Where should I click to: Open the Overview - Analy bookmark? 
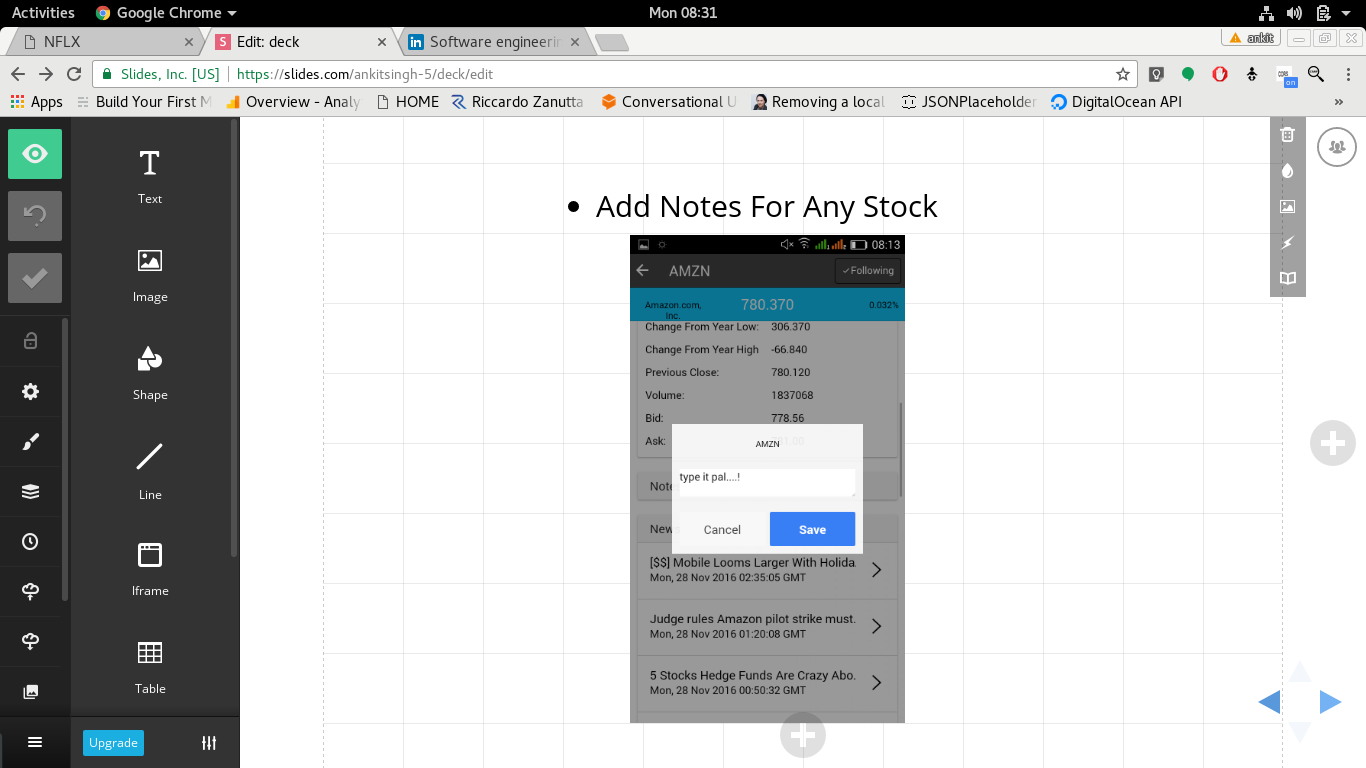pos(293,102)
